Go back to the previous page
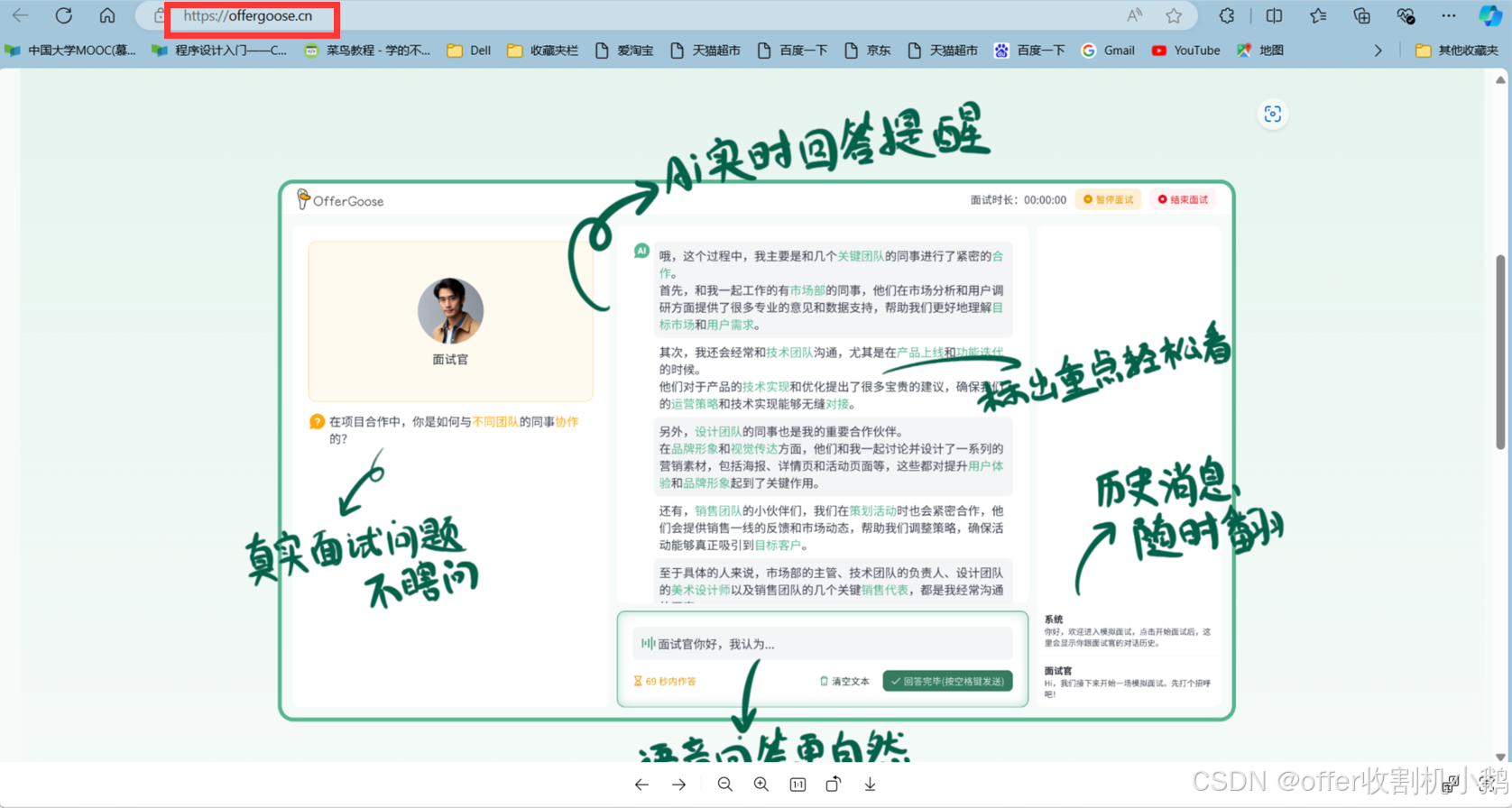This screenshot has height=808, width=1512. coord(20,15)
